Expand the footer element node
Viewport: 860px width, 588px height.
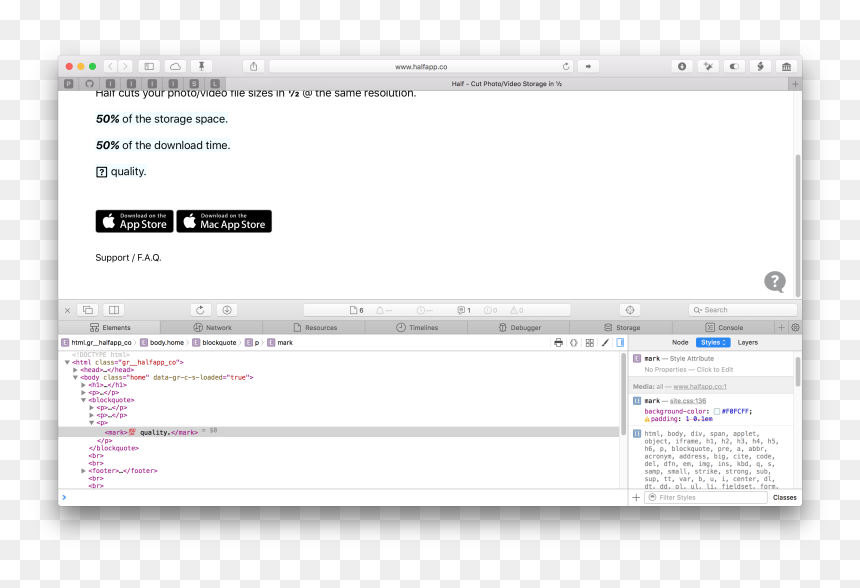point(83,471)
